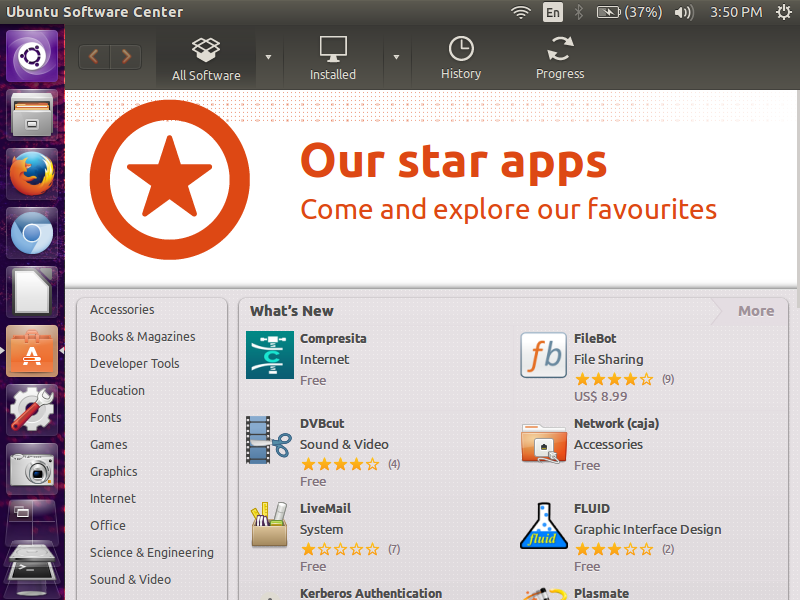800x600 pixels.
Task: Click Ubuntu Software Center launcher icon
Action: pyautogui.click(x=32, y=351)
